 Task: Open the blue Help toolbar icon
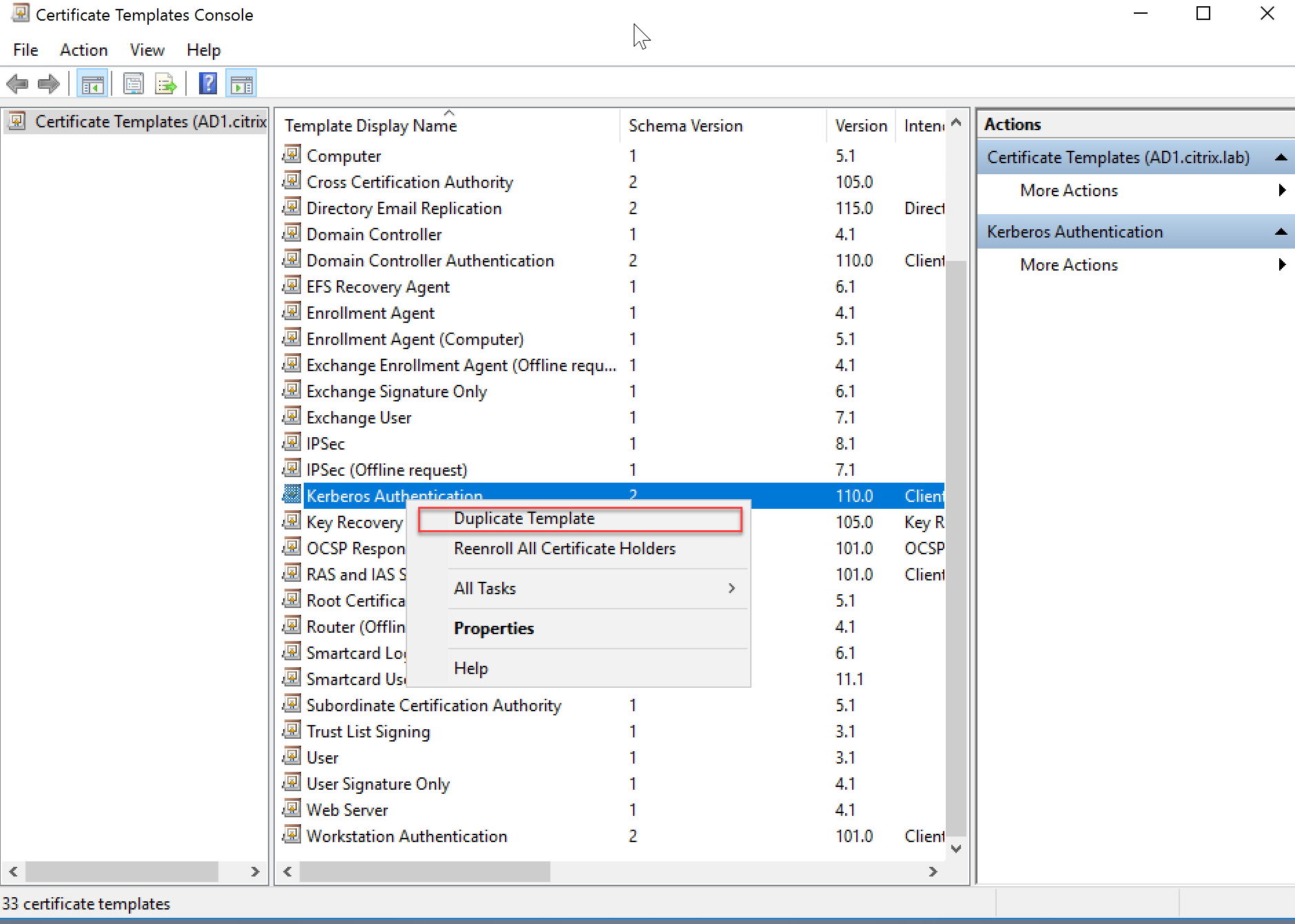click(208, 85)
